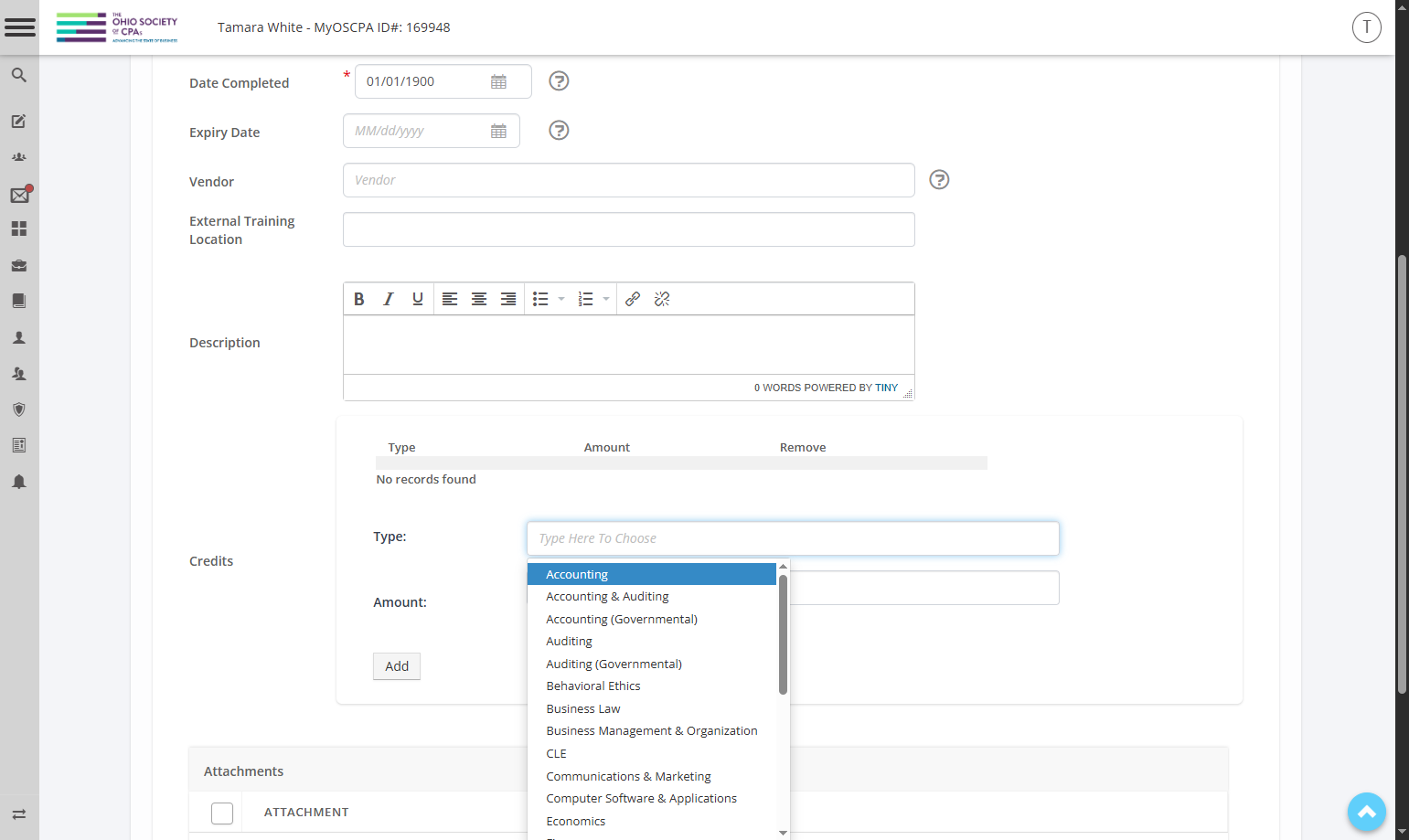Open the credit Type combo box
This screenshot has height=840, width=1409.
pos(793,538)
